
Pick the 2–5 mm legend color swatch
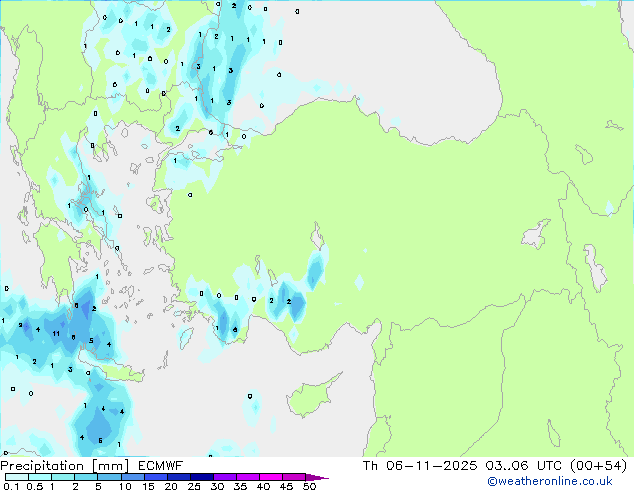(x=86, y=477)
